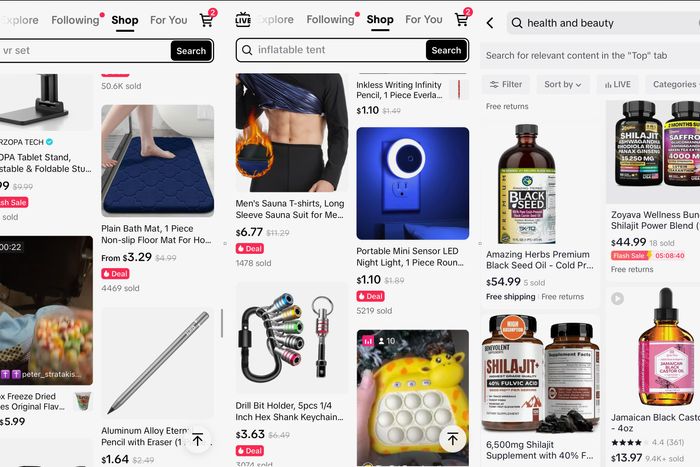Open the Filter options
Screen dimensions: 700x467
[506, 84]
